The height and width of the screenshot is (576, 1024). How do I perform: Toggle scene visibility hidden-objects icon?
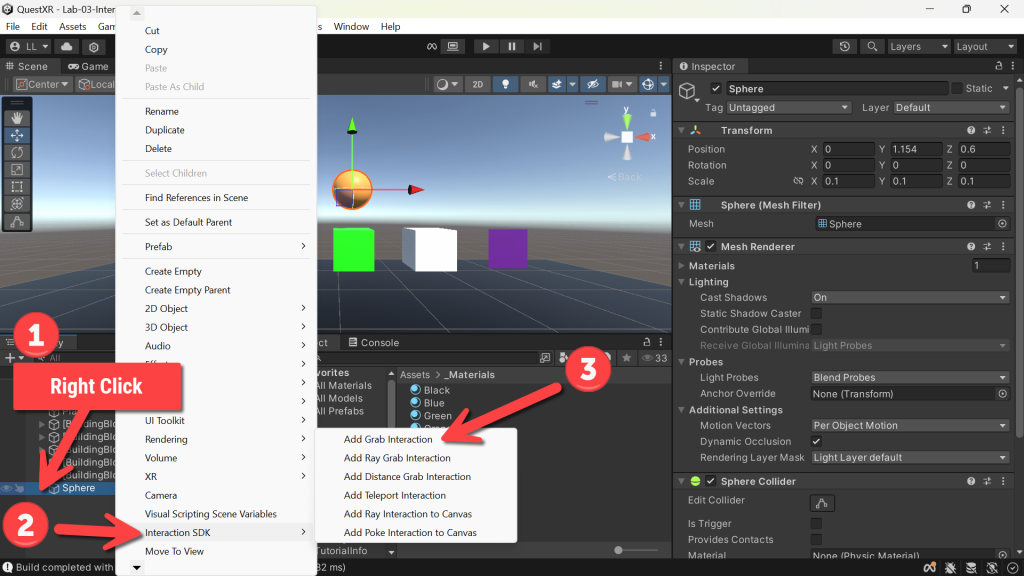coord(592,84)
